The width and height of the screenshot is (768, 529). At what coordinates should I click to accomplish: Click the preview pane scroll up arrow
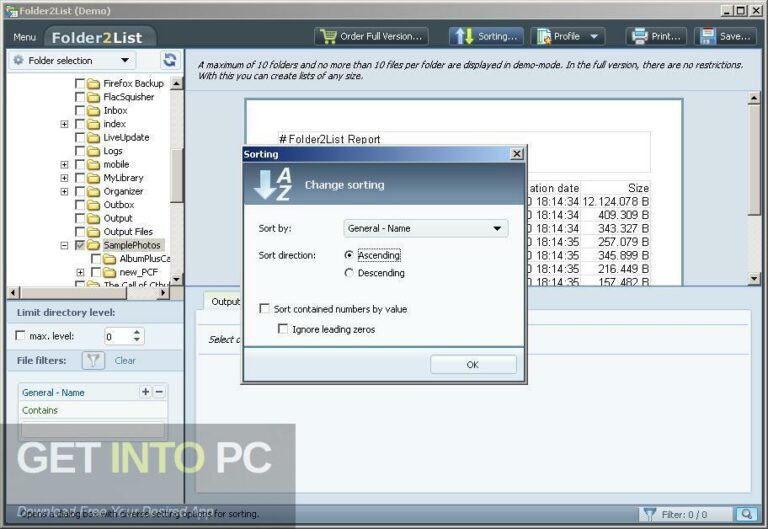click(x=754, y=98)
